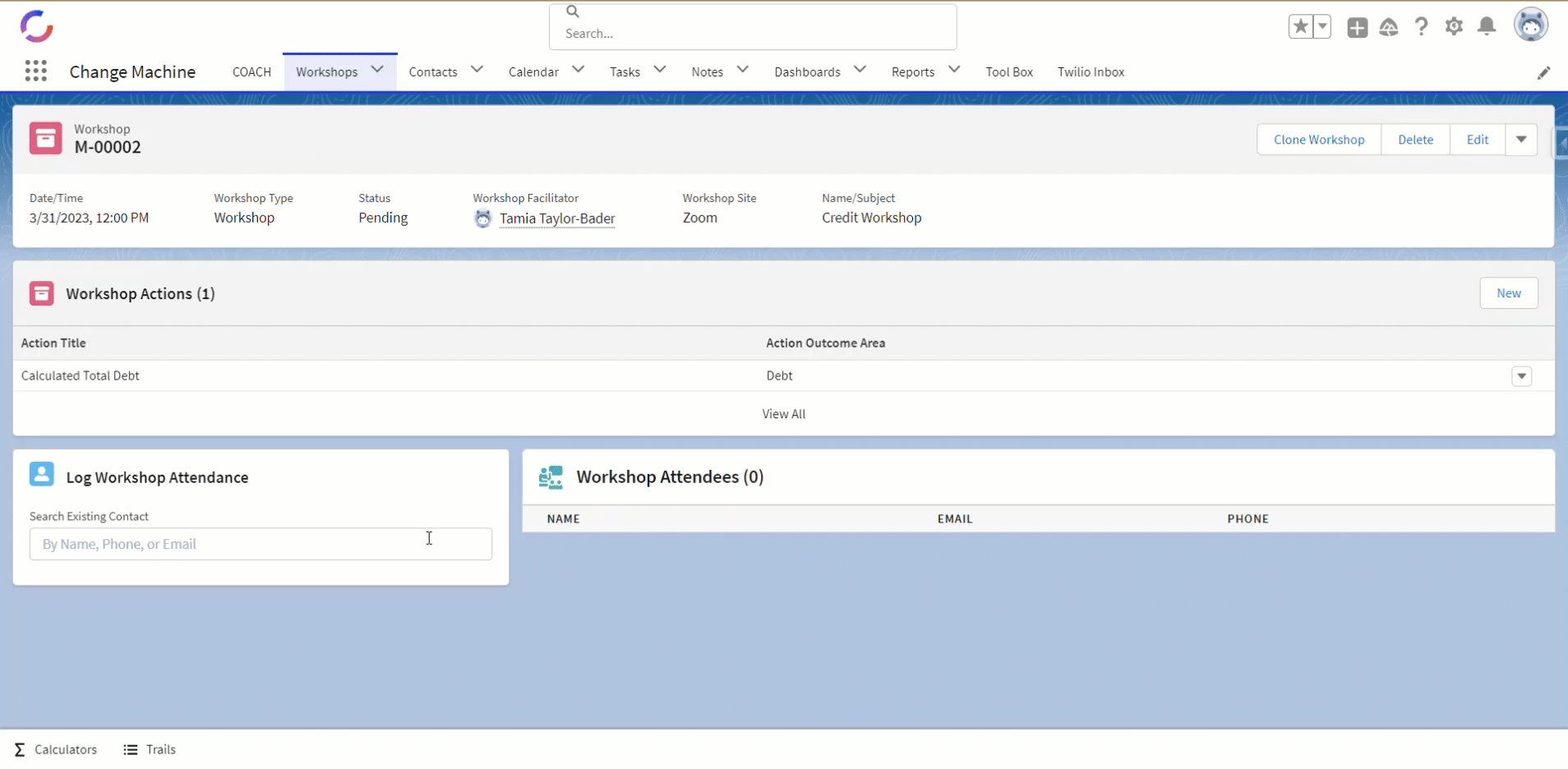Expand the Tasks tab chevron
This screenshot has width=1568, height=769.
click(x=660, y=70)
